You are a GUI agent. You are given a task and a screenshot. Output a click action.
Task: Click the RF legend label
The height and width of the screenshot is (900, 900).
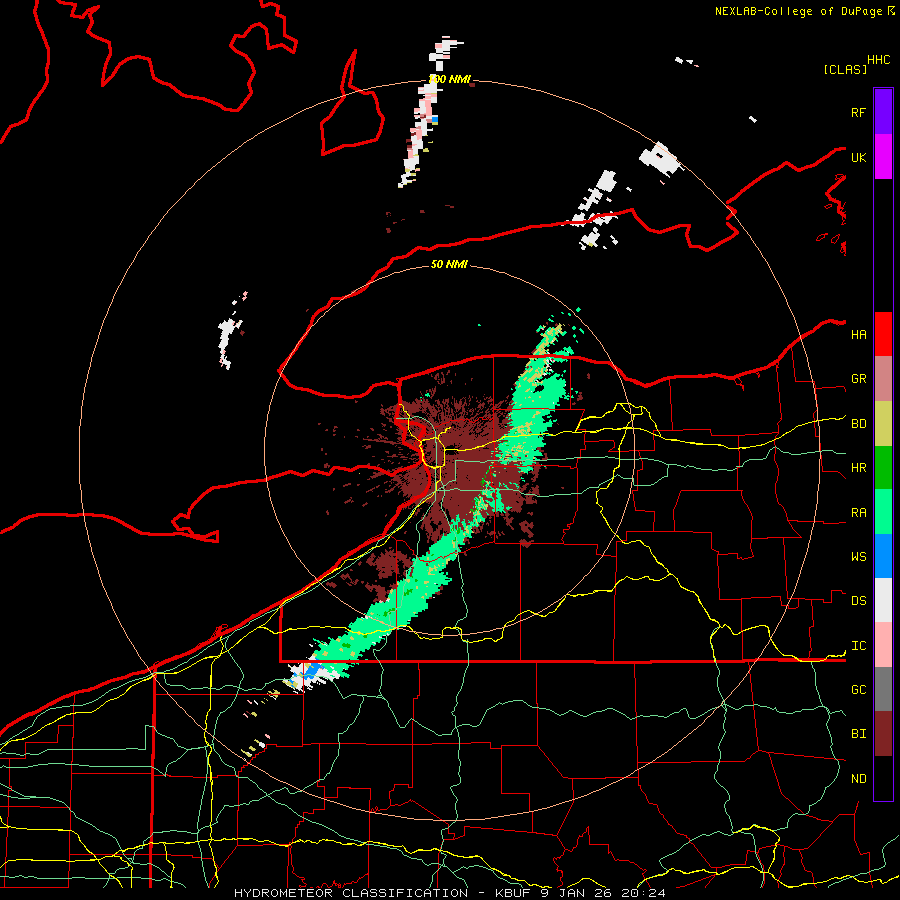pos(858,112)
